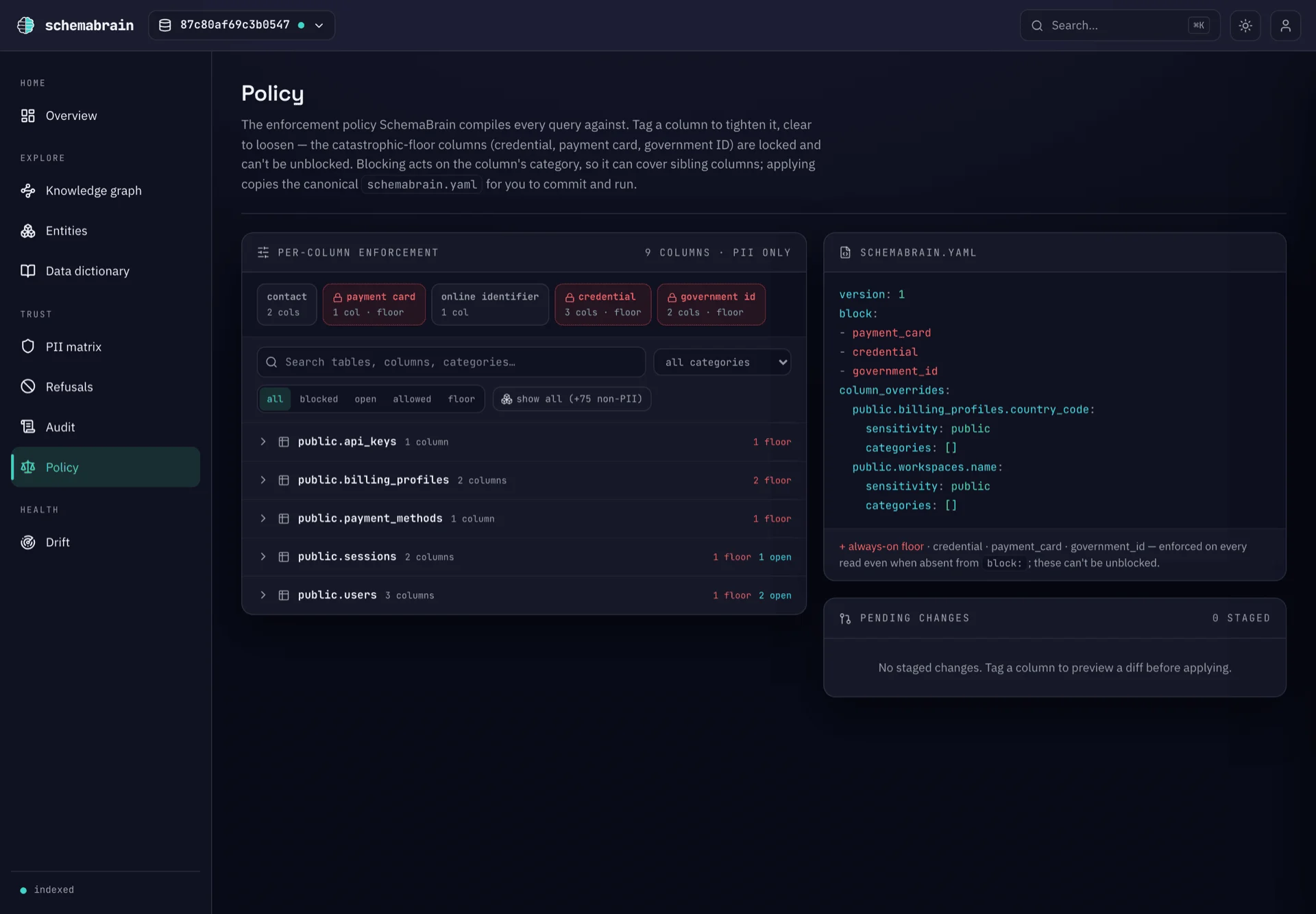This screenshot has width=1316, height=914.
Task: Click the Pending changes branch icon
Action: pos(845,618)
